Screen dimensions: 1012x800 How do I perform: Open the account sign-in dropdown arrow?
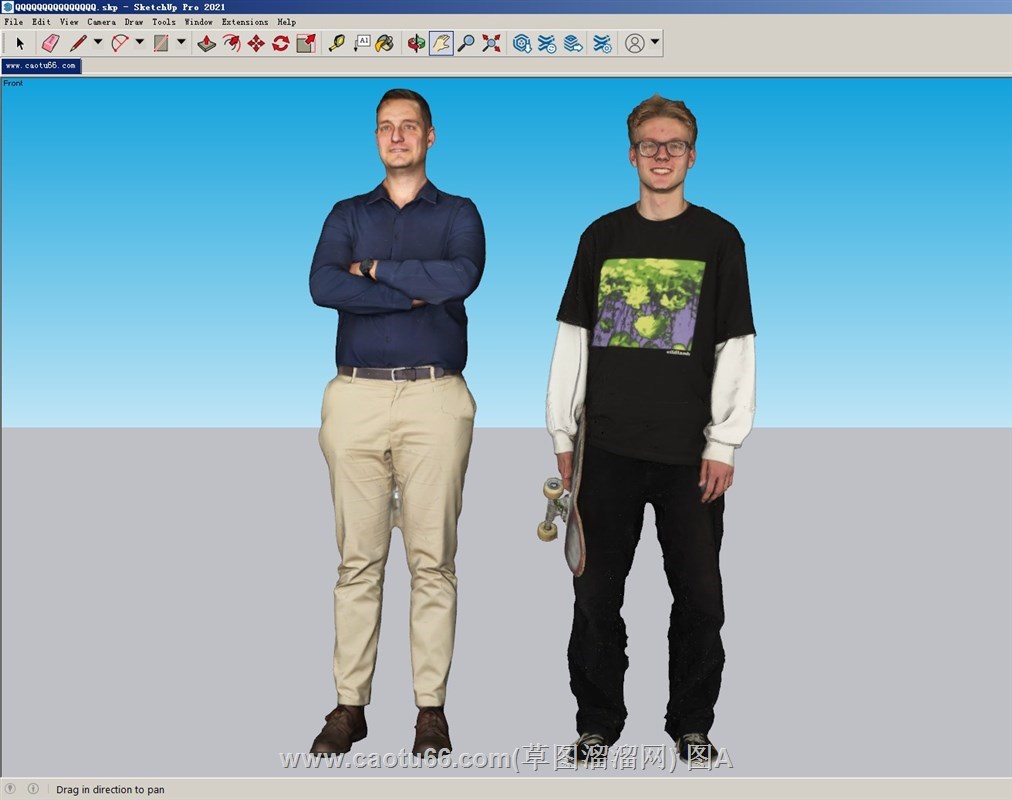tap(655, 43)
